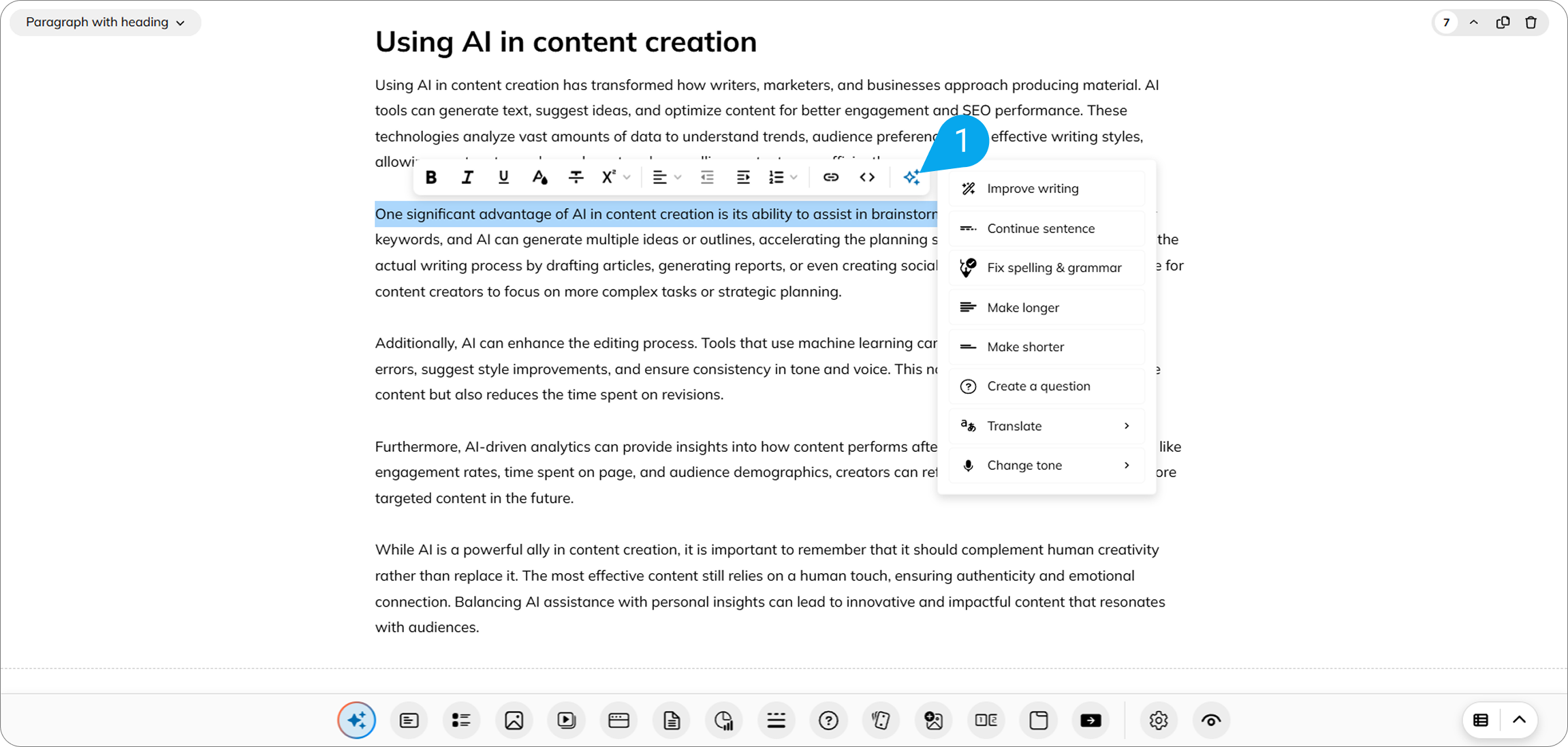Delete the block with the trash icon
Screen dimensions: 1568x747
click(x=1532, y=22)
